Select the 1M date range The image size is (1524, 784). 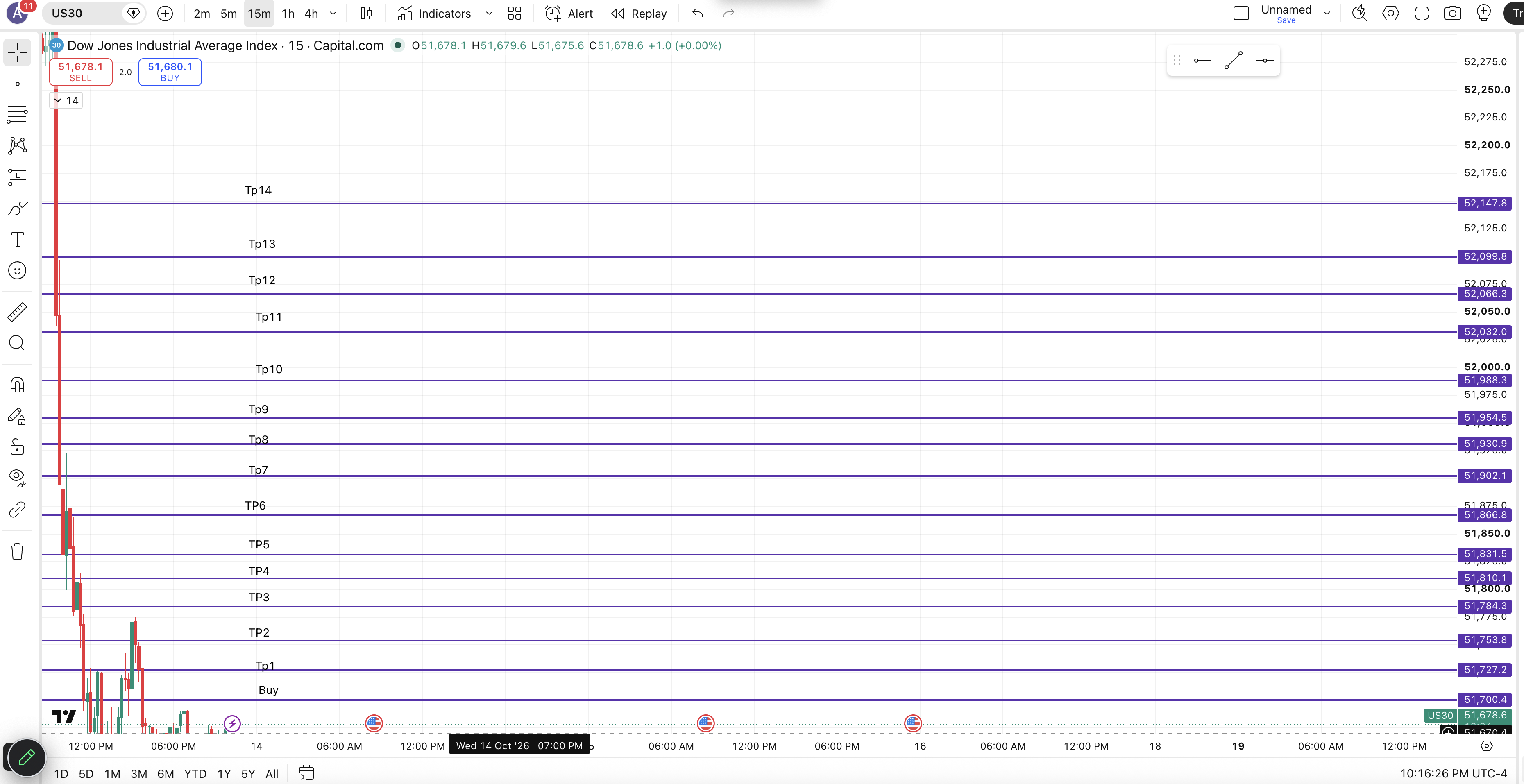pos(112,773)
